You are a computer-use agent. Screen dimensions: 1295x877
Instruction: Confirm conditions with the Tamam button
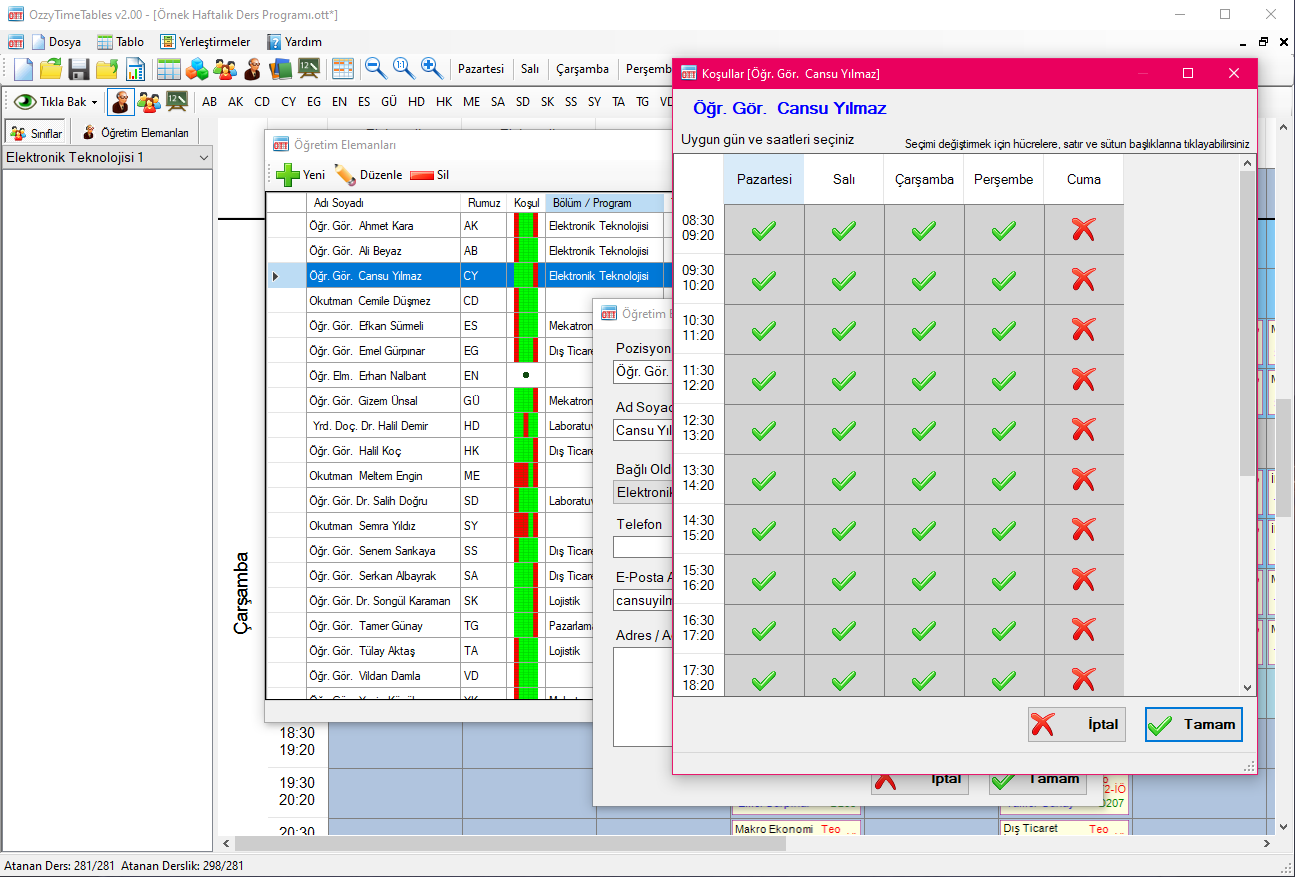[1193, 724]
